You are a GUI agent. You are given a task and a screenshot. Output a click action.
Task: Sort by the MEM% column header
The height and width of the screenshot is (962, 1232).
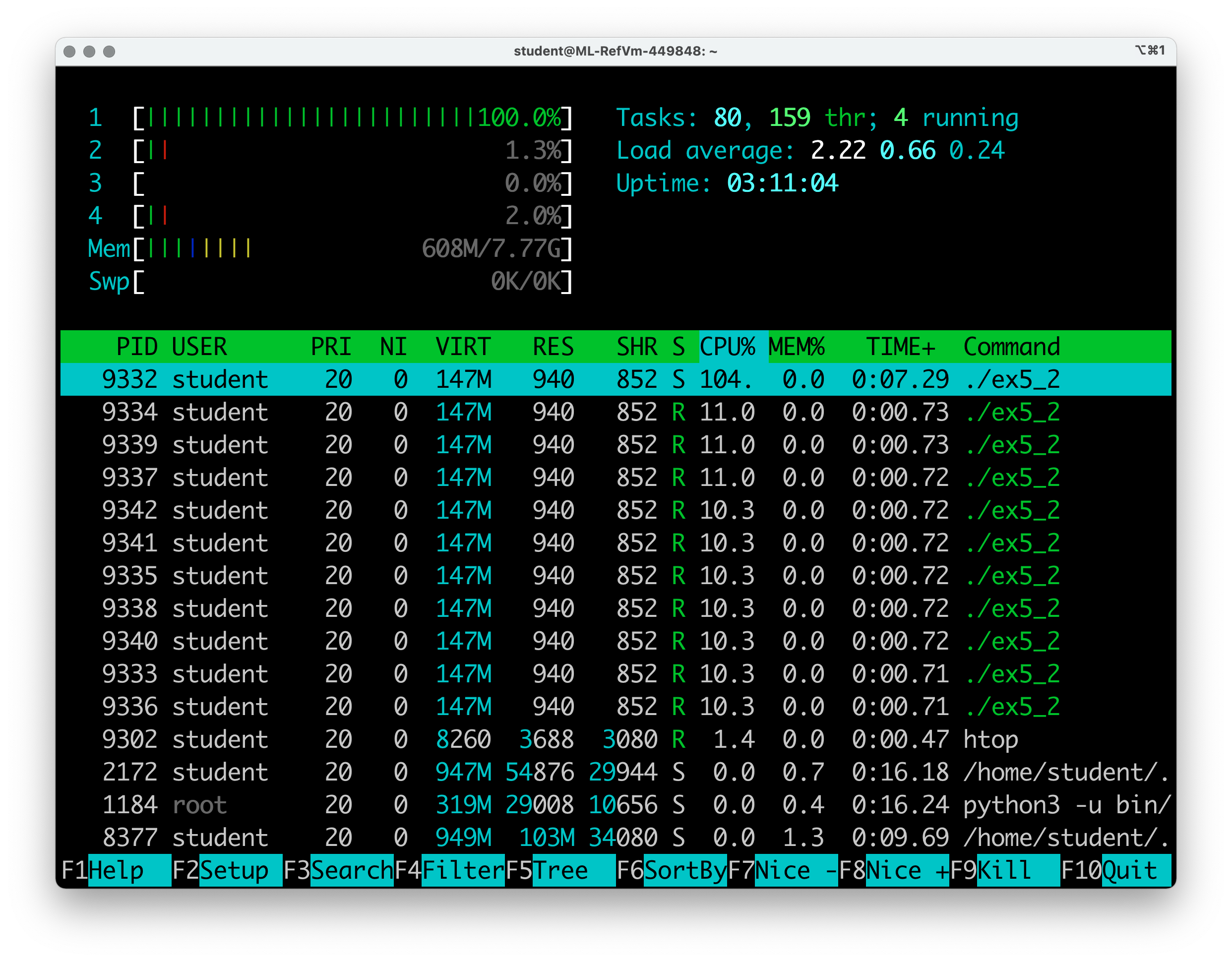click(797, 346)
